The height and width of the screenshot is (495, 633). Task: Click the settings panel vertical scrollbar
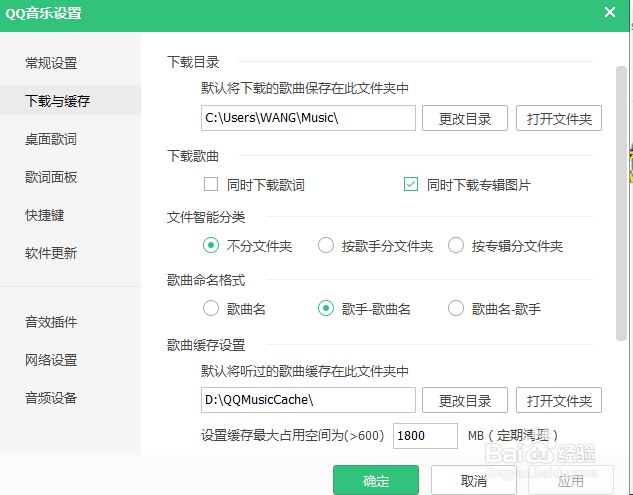(x=621, y=203)
